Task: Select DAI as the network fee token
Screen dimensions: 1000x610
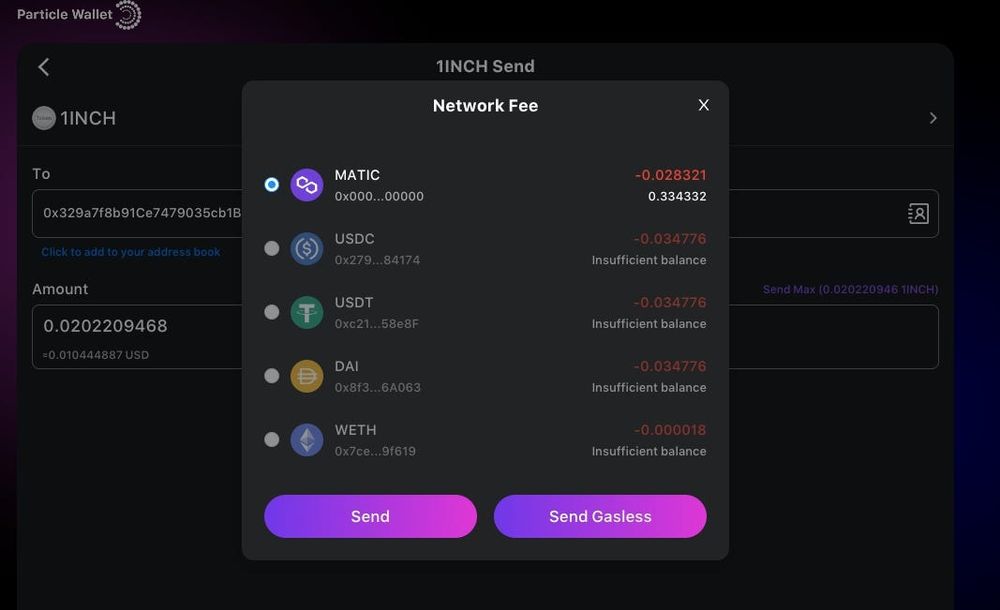Action: [271, 375]
